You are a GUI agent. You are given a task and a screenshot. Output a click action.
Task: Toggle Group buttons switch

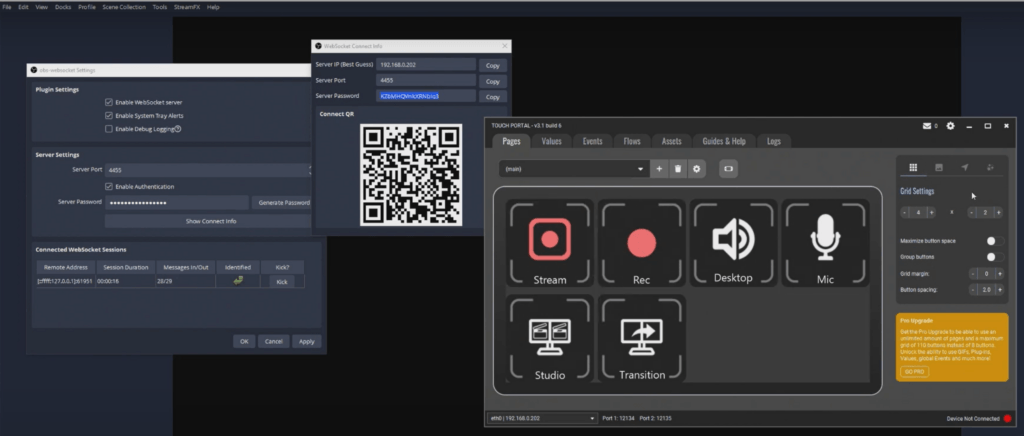click(x=995, y=257)
